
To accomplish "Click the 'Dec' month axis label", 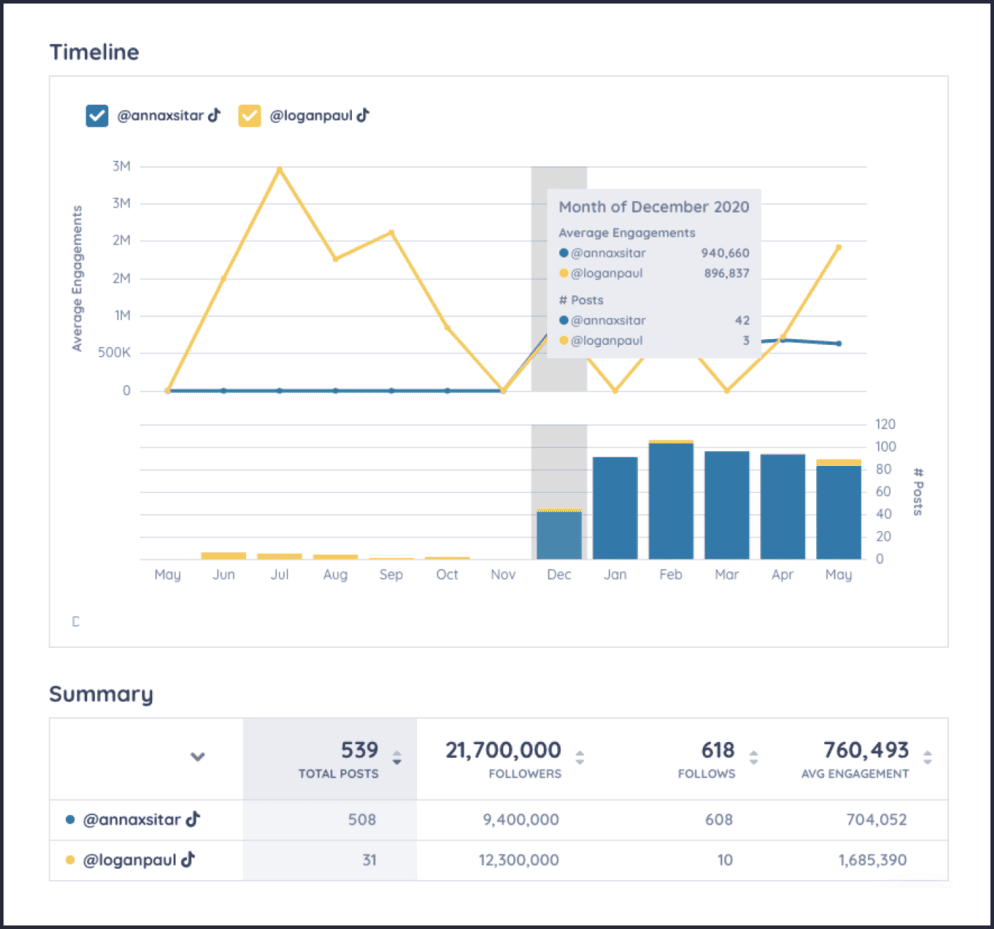I will pos(559,575).
